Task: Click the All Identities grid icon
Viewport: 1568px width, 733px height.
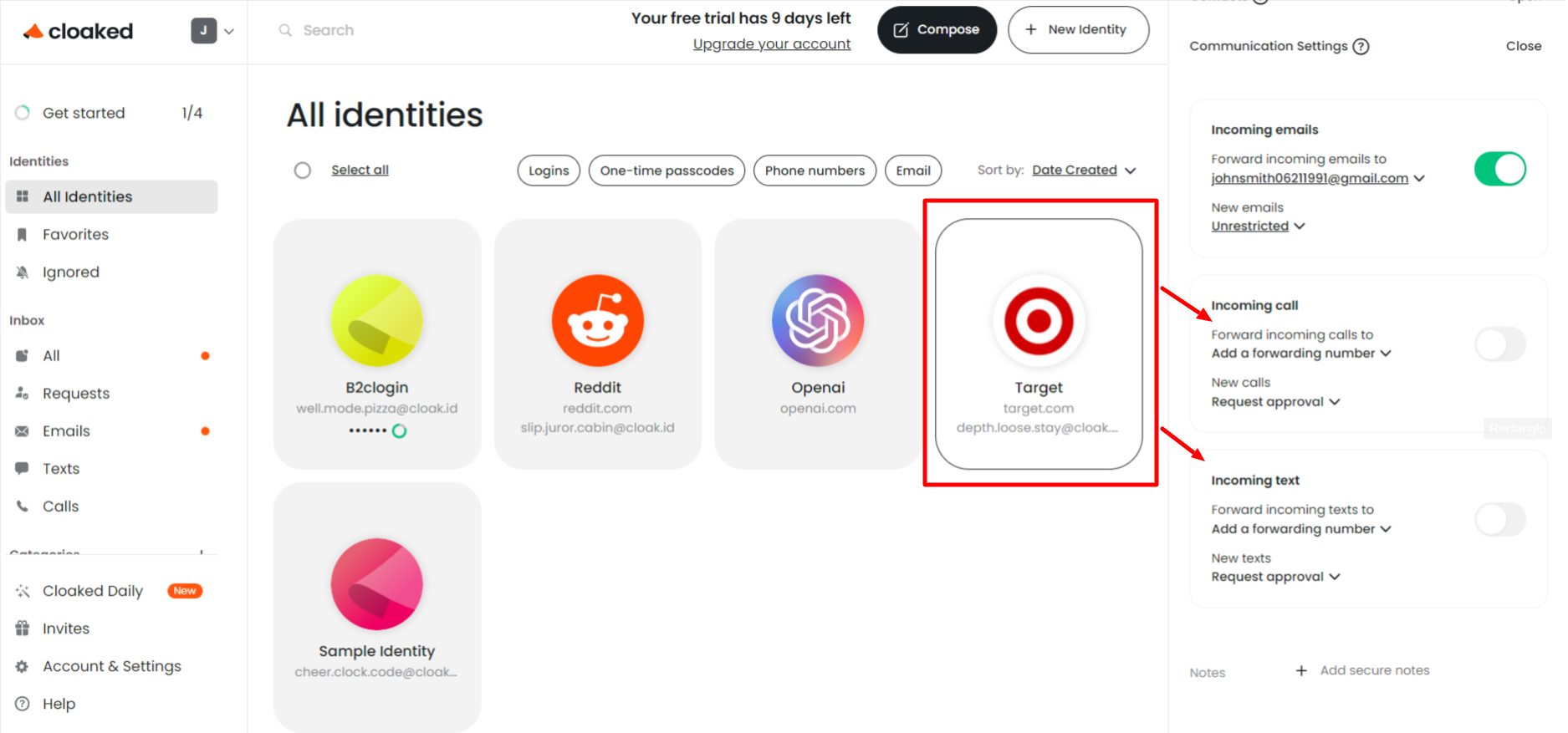Action: pos(23,196)
